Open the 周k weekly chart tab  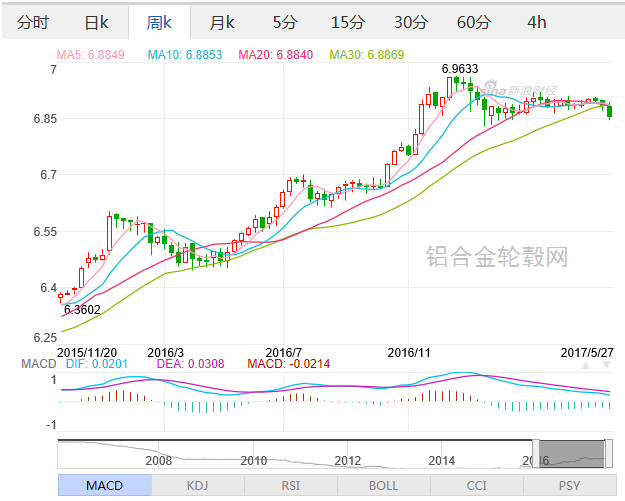tap(159, 22)
